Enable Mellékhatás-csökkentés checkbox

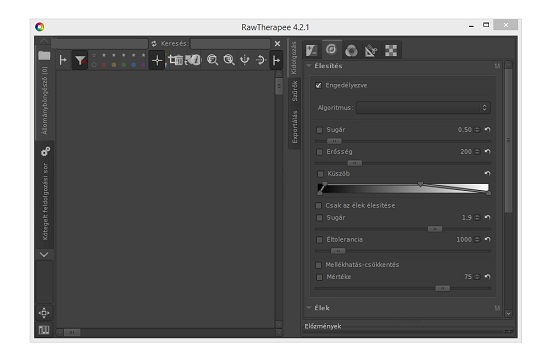point(318,265)
